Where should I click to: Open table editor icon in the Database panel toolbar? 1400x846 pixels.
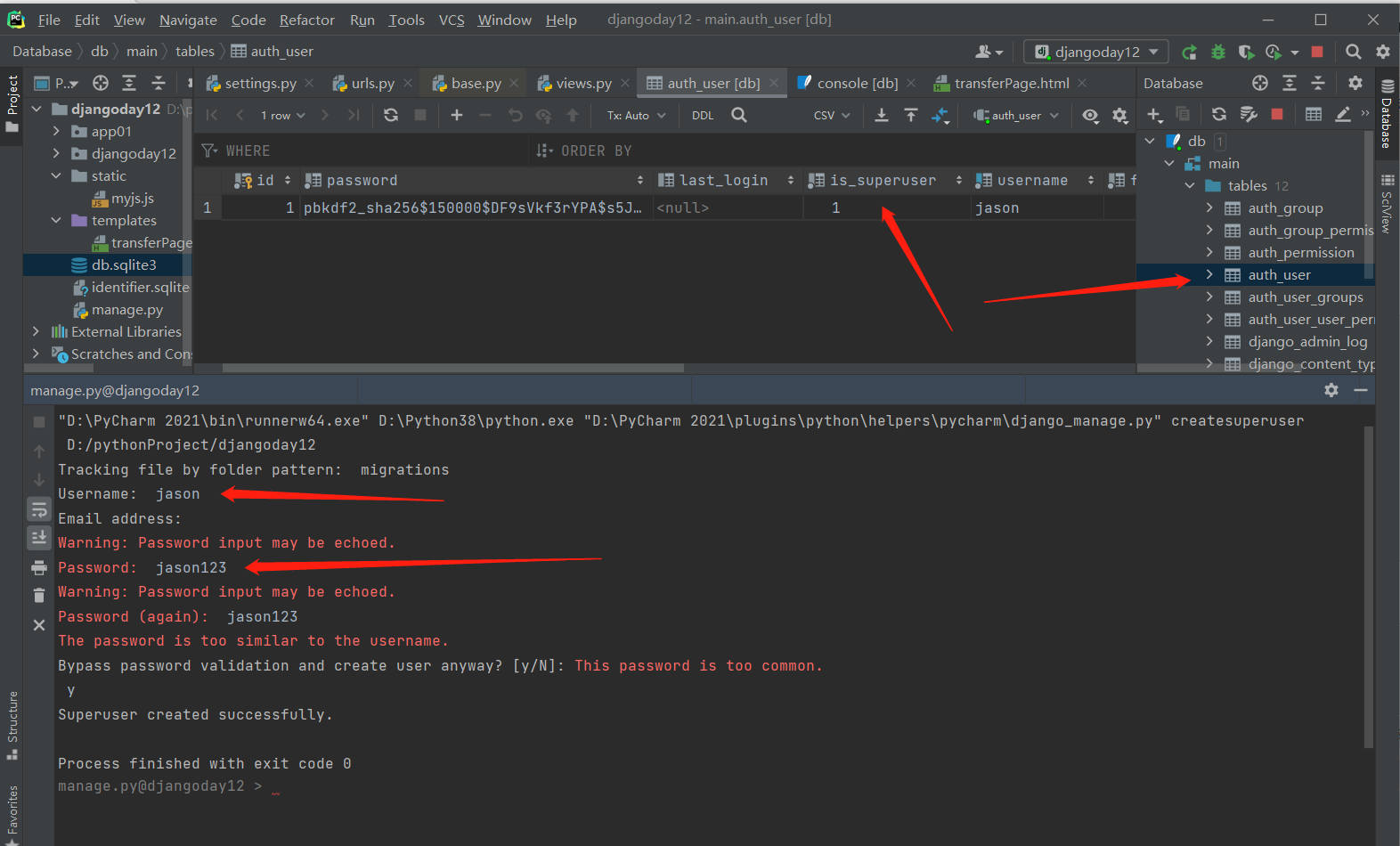1314,114
